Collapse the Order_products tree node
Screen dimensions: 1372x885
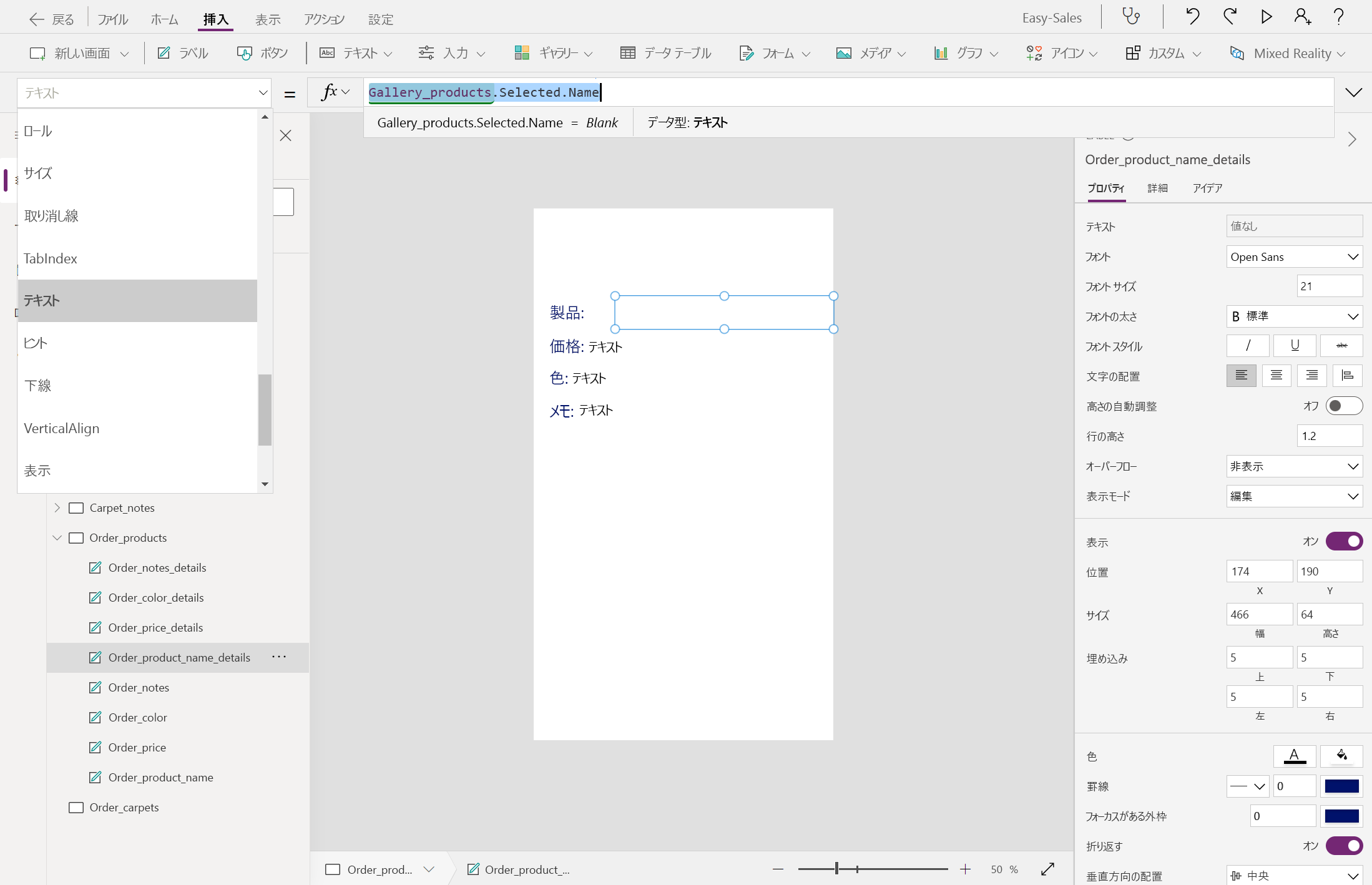coord(57,537)
